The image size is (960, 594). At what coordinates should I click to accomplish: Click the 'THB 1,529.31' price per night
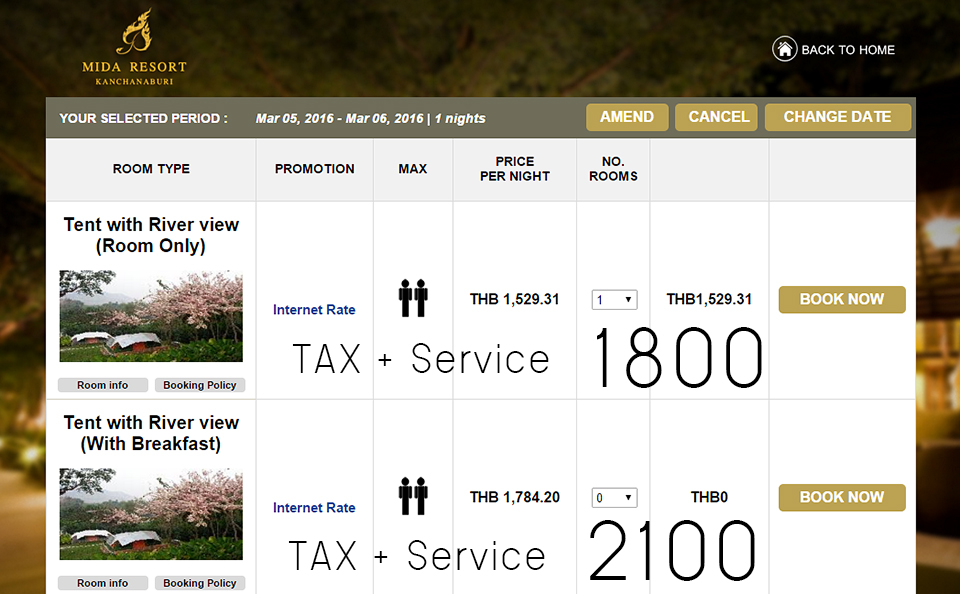pyautogui.click(x=514, y=299)
